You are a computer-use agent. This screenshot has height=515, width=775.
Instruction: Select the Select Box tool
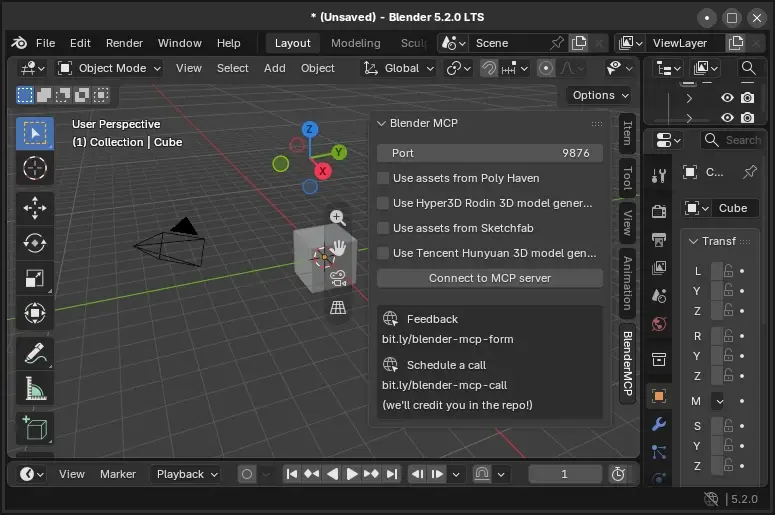pos(35,133)
